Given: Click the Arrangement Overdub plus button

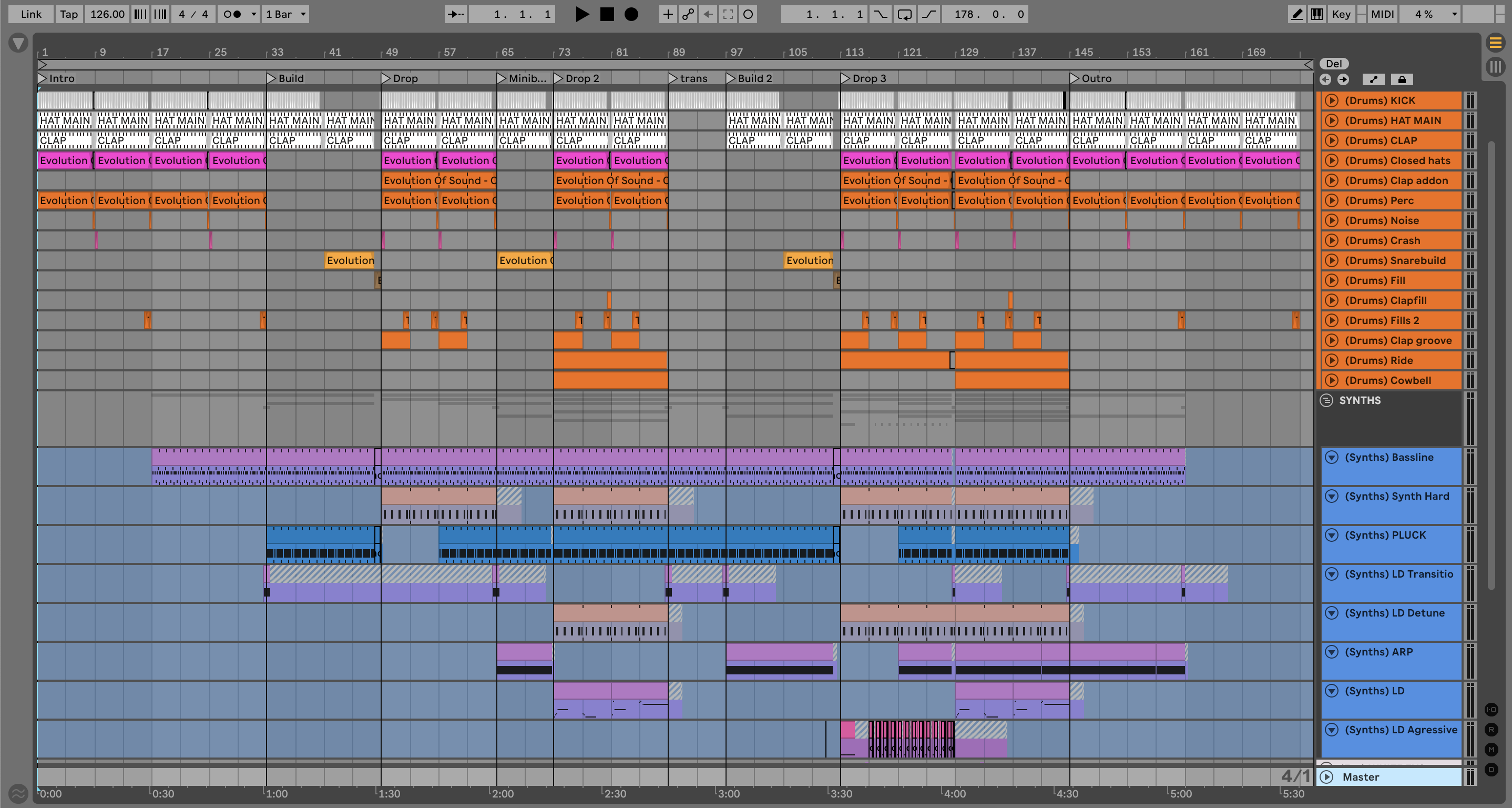Looking at the screenshot, I should pos(667,14).
